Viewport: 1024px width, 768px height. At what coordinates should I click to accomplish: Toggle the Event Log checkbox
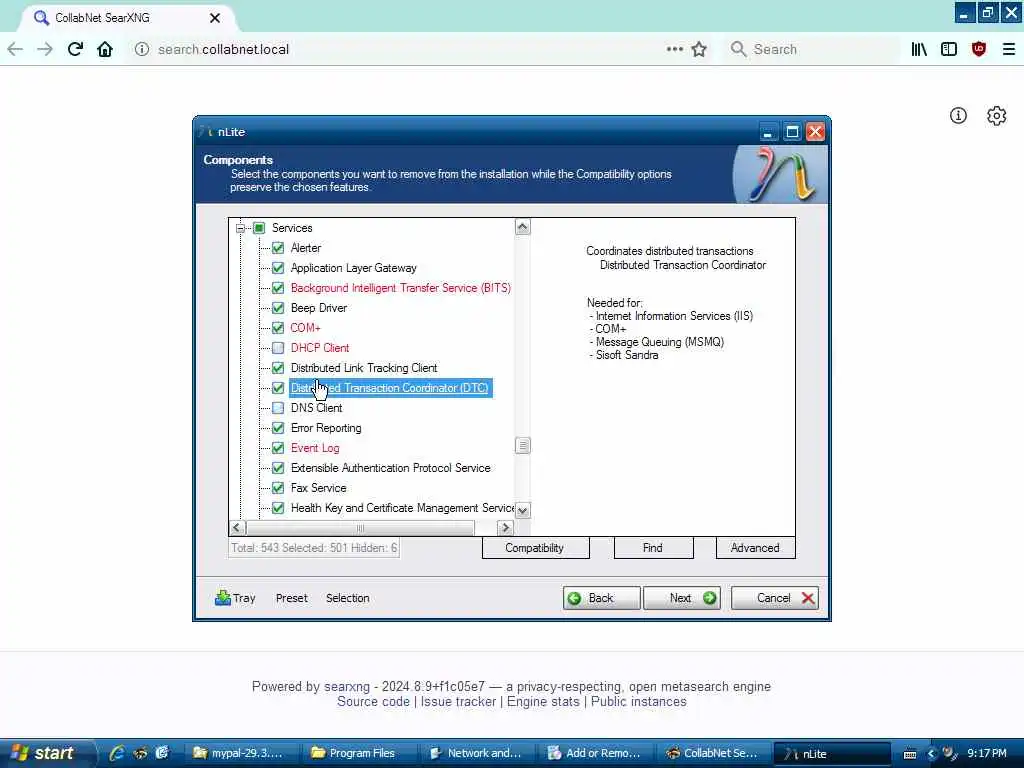pos(278,448)
